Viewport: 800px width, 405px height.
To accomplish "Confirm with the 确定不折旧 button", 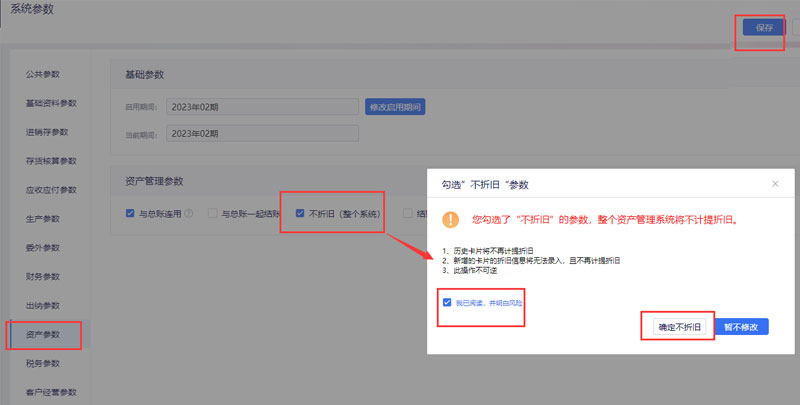I will (679, 327).
